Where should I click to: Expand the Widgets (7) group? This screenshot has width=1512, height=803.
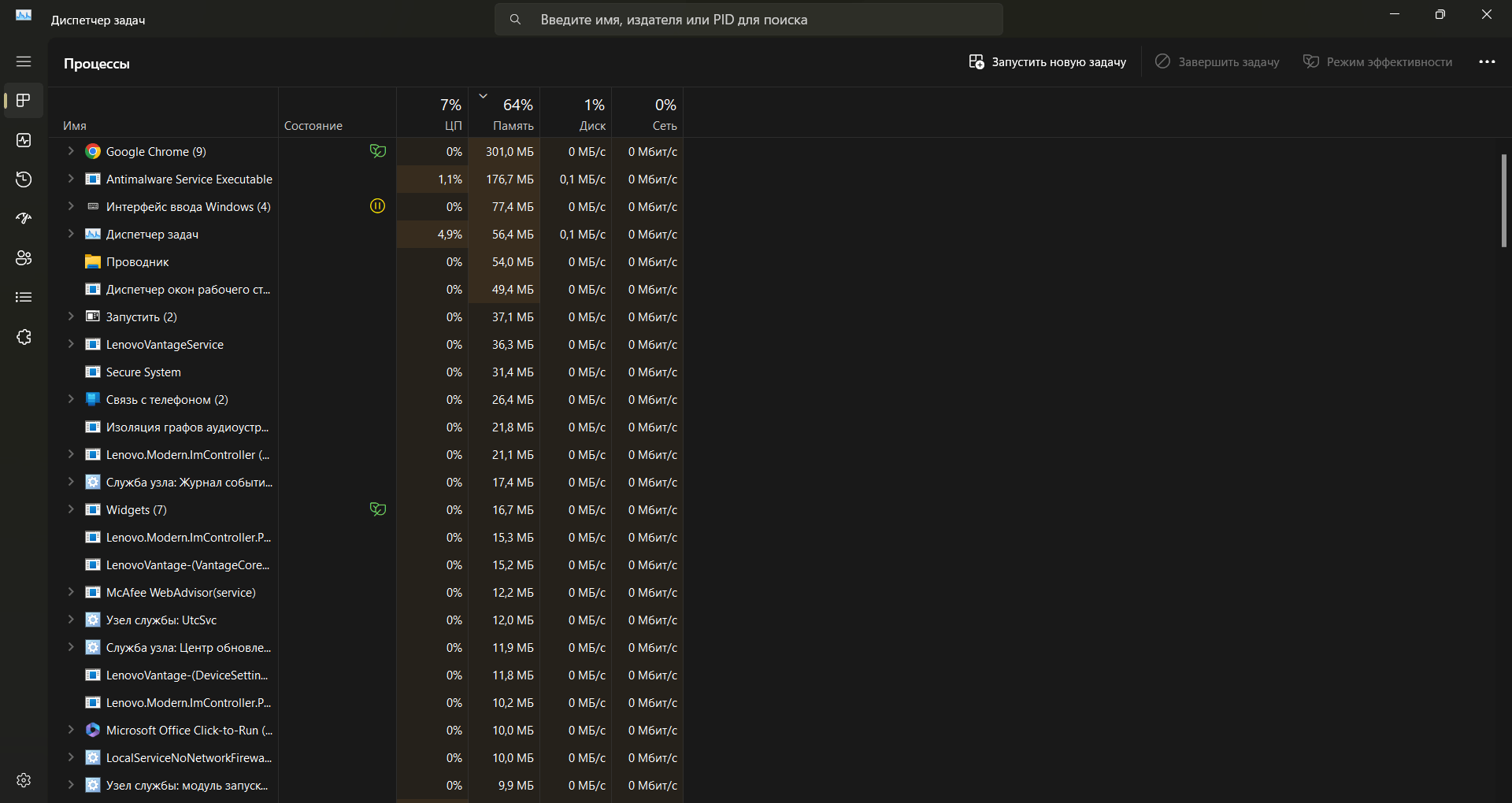click(71, 509)
